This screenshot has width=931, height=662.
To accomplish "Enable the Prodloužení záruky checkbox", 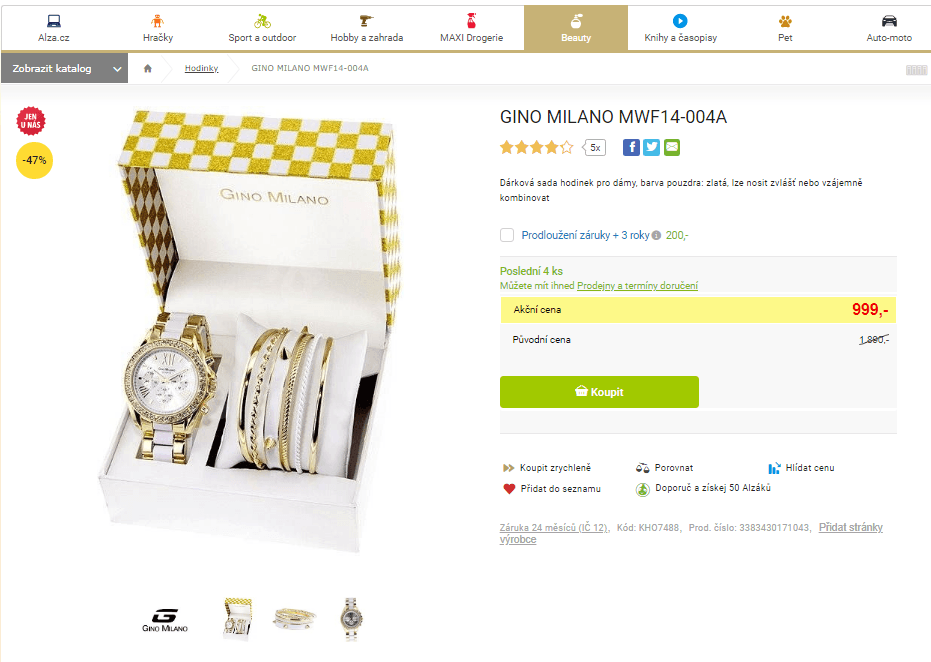I will (x=507, y=235).
